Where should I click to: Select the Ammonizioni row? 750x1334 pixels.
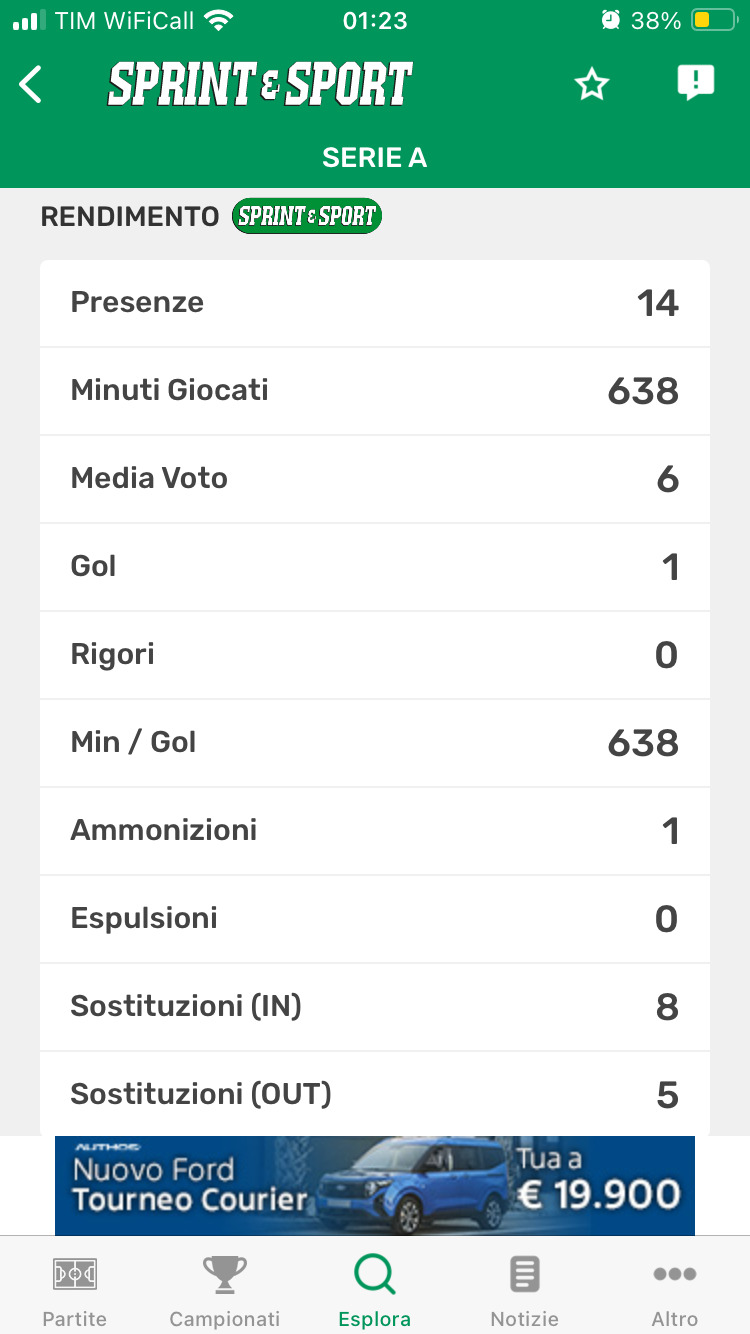(375, 831)
